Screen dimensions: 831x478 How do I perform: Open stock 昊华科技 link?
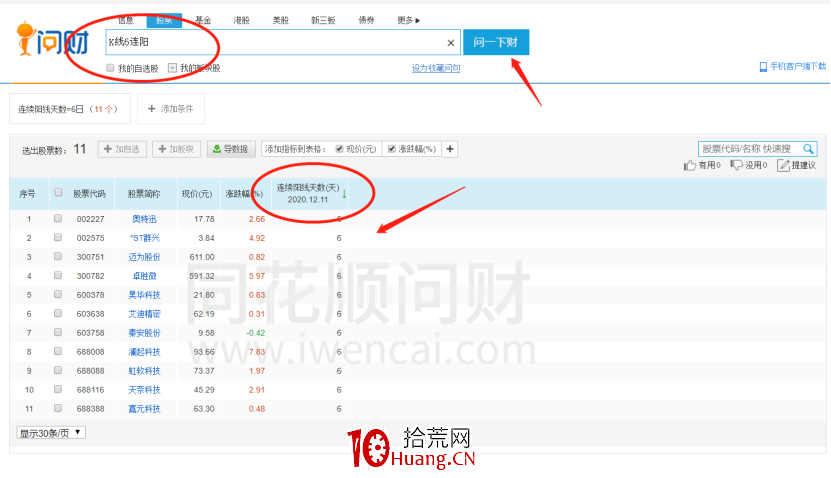coord(144,295)
